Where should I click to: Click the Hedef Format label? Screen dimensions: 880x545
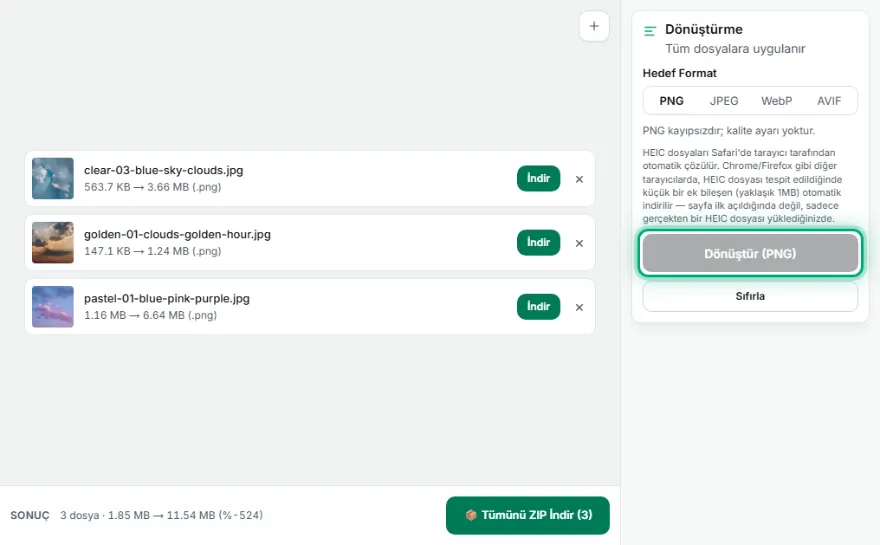679,73
